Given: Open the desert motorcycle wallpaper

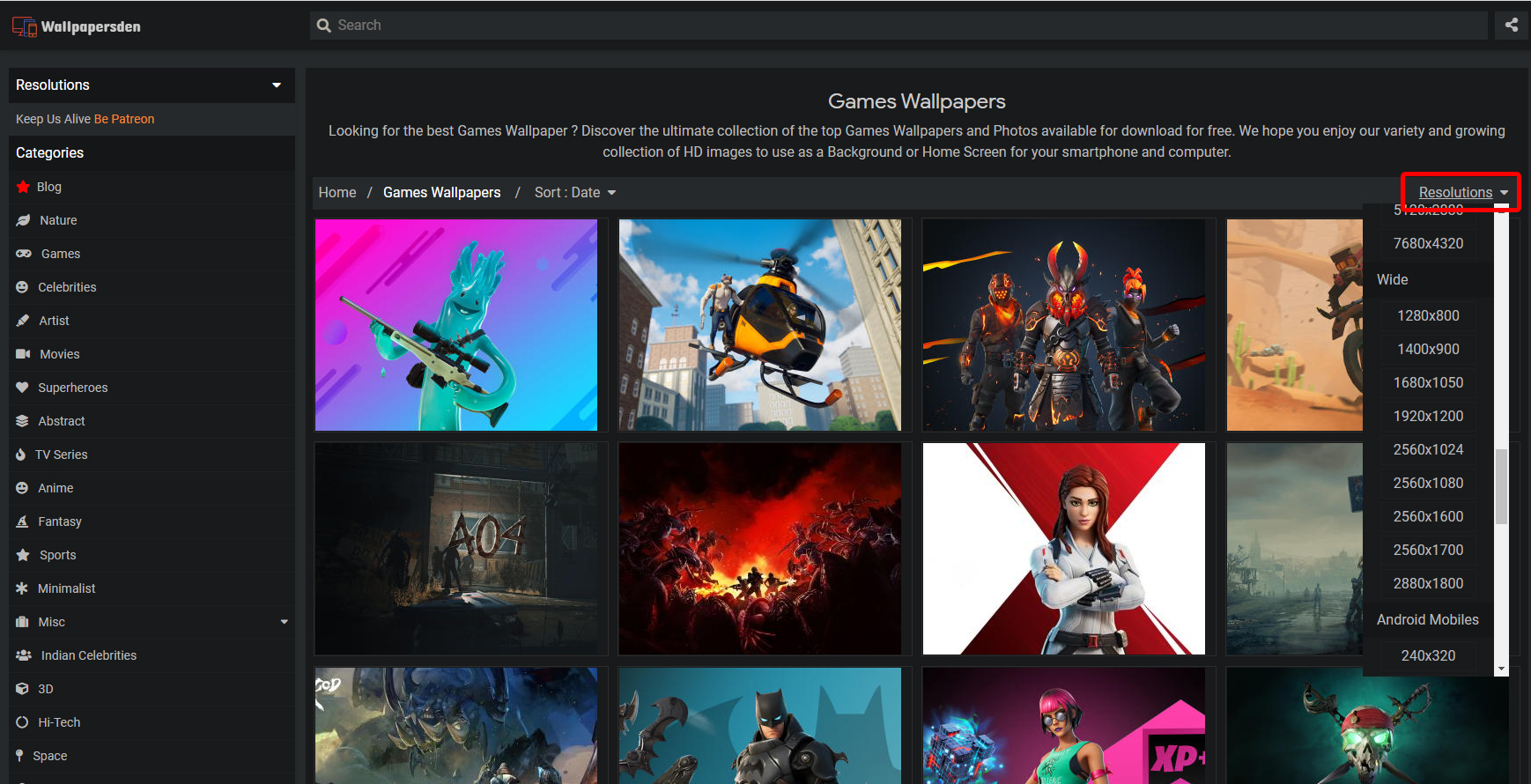Looking at the screenshot, I should pos(1295,325).
